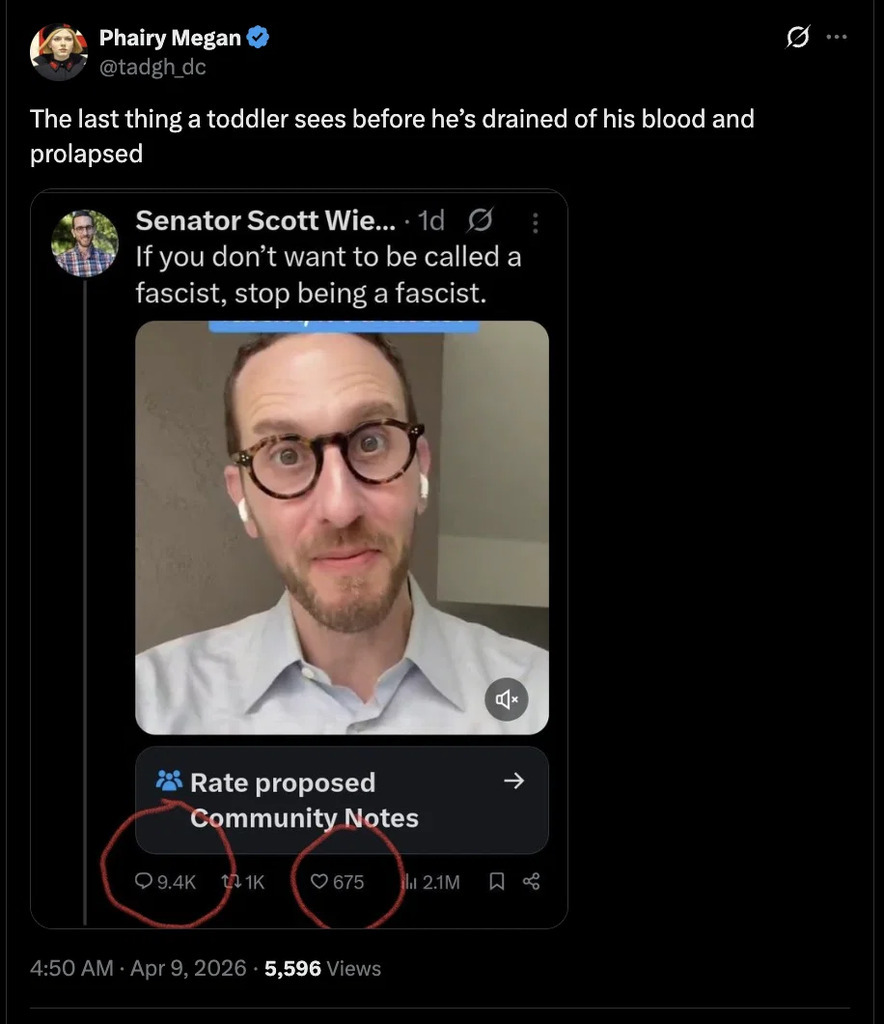Click the share icon on the quoted post
Image resolution: width=884 pixels, height=1024 pixels.
[x=532, y=882]
